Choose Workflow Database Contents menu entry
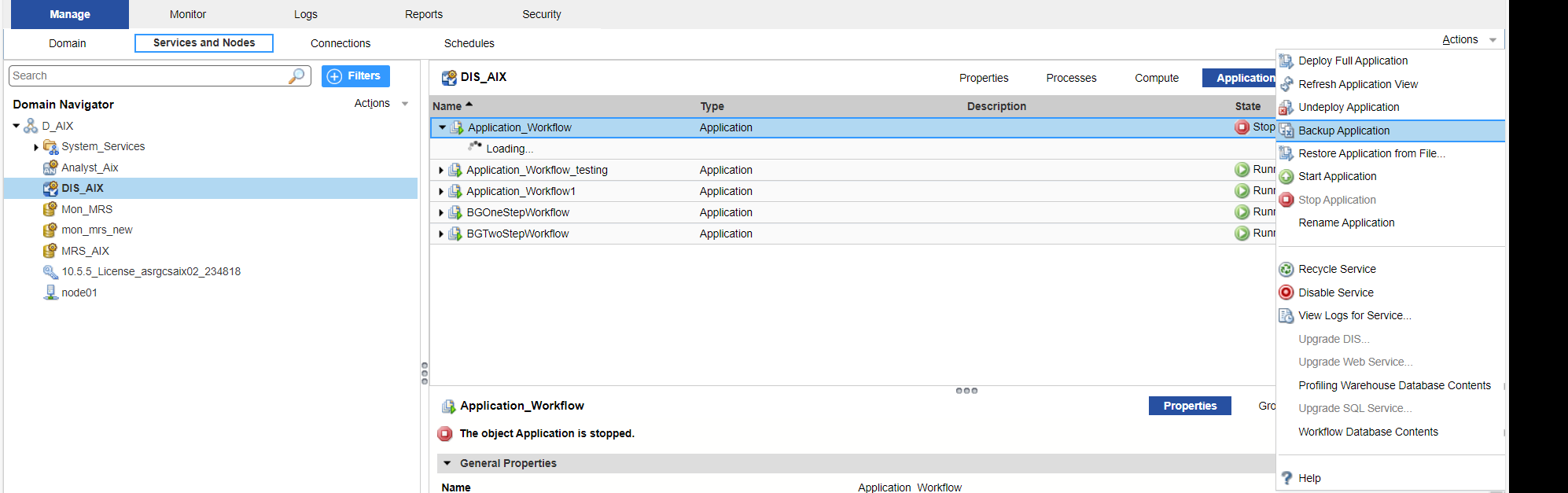The height and width of the screenshot is (493, 1568). pos(1368,432)
